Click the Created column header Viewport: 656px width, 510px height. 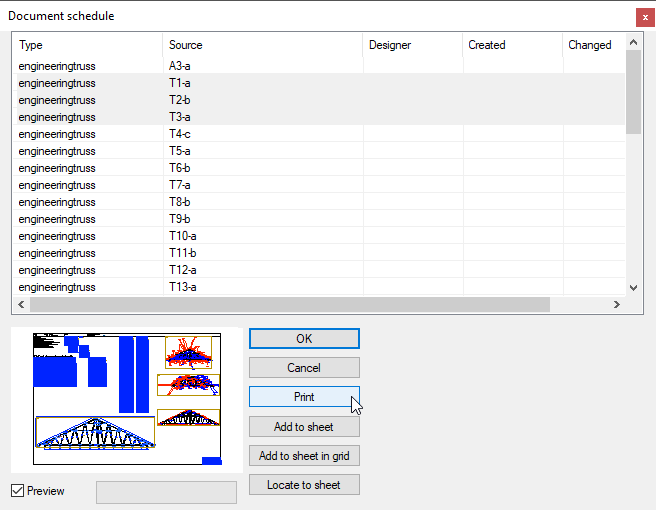coord(512,45)
